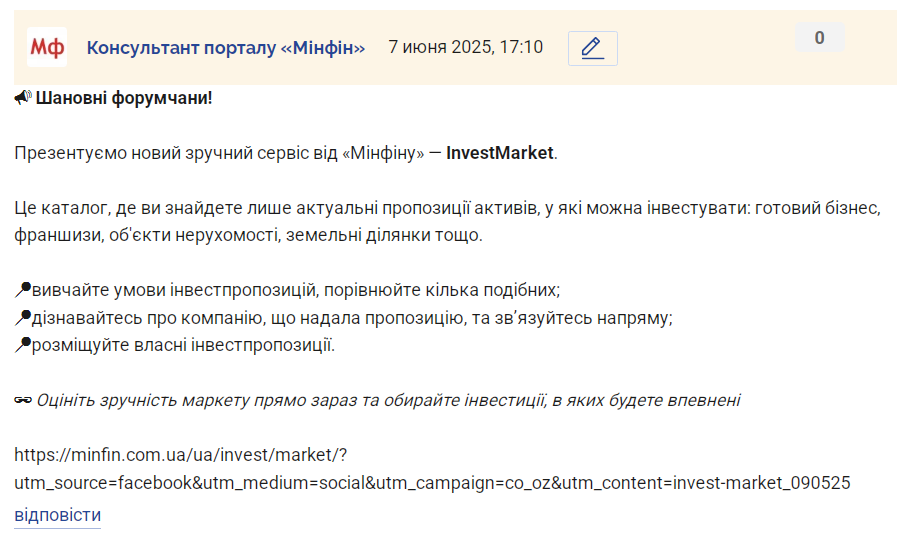Click the 7 июня 2025, 17:10 timestamp

[x=465, y=47]
